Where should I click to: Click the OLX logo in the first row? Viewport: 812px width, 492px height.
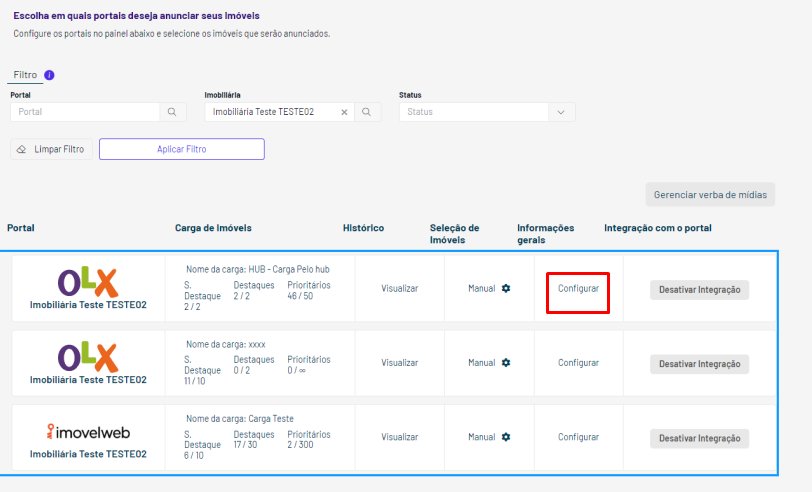click(x=88, y=282)
